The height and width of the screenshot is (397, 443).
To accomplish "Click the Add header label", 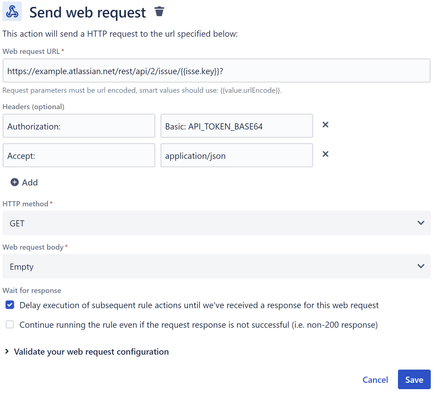I will tap(30, 182).
